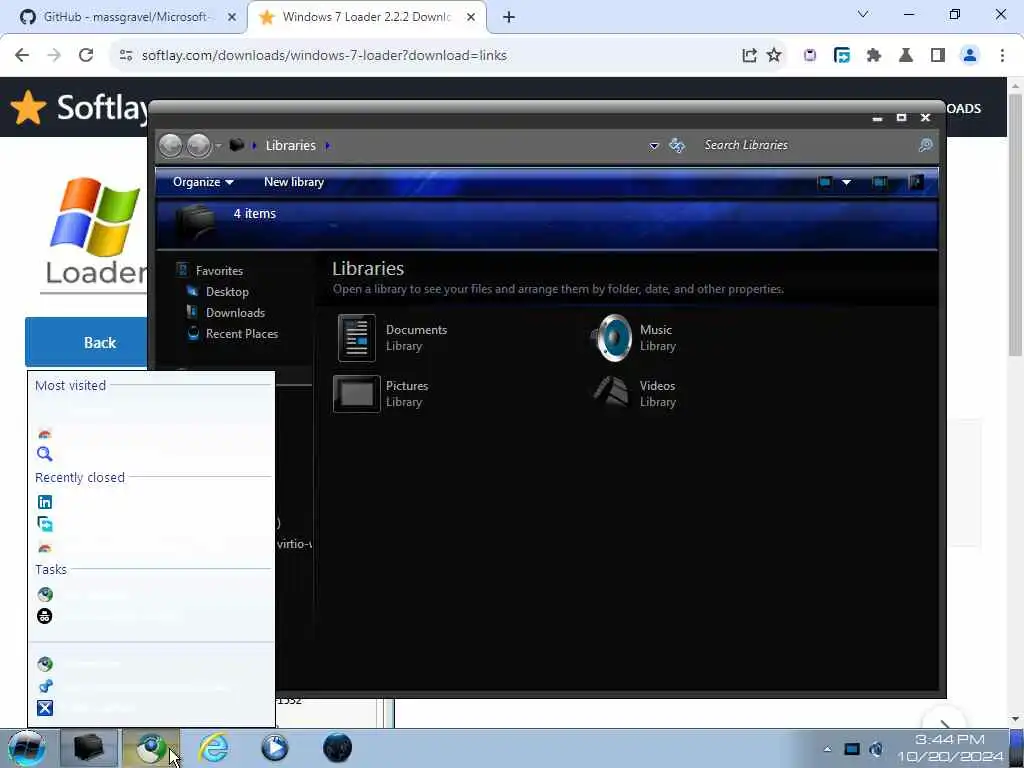Expand the recent pages arrow beside forward
Image resolution: width=1024 pixels, height=768 pixels.
218,146
